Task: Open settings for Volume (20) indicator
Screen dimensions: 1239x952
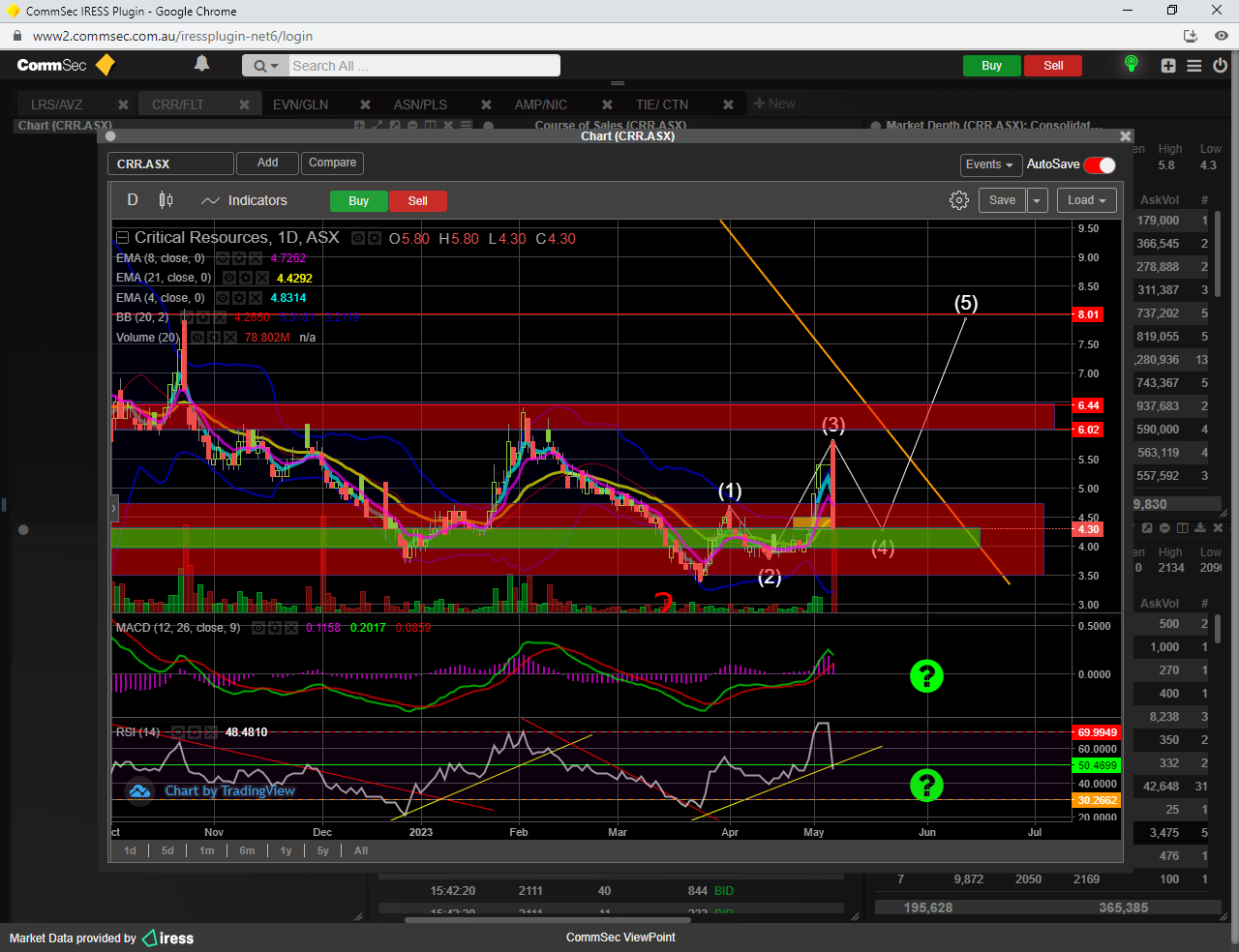Action: pos(214,338)
